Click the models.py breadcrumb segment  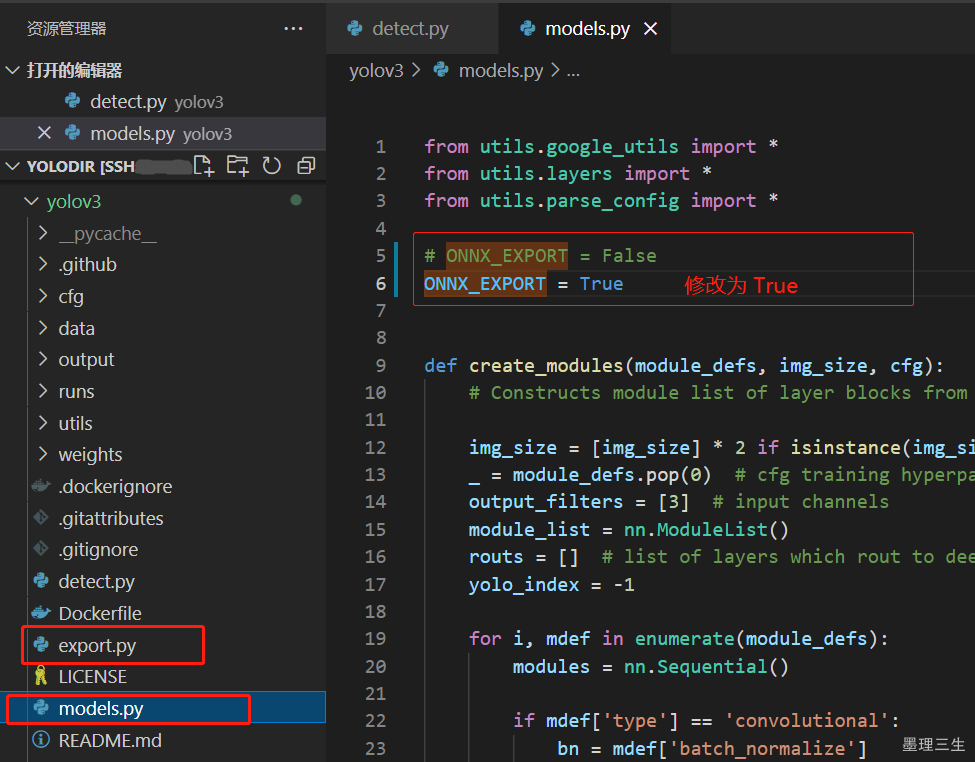click(x=501, y=71)
